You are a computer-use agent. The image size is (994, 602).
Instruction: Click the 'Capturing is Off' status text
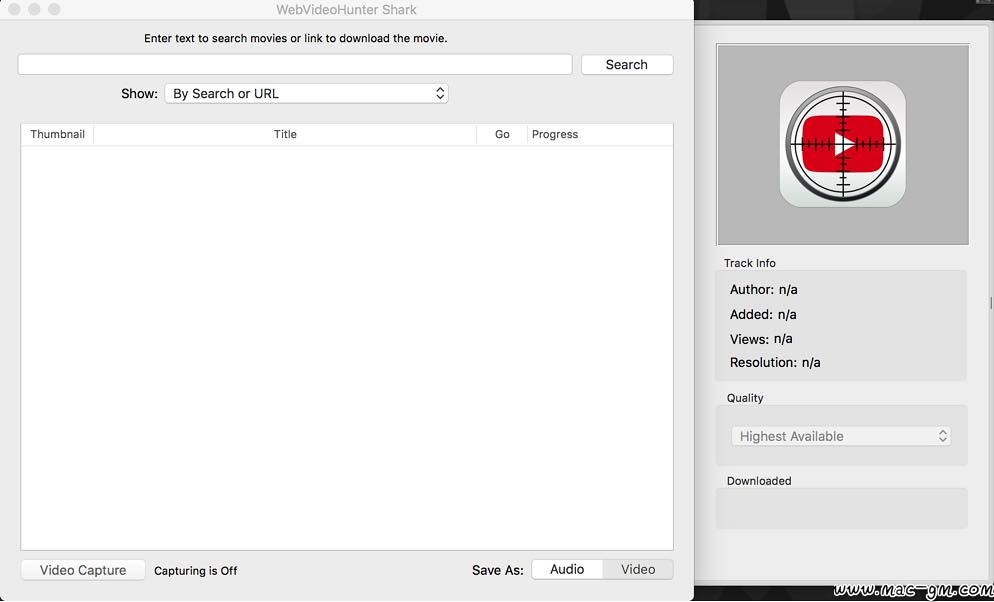click(195, 571)
